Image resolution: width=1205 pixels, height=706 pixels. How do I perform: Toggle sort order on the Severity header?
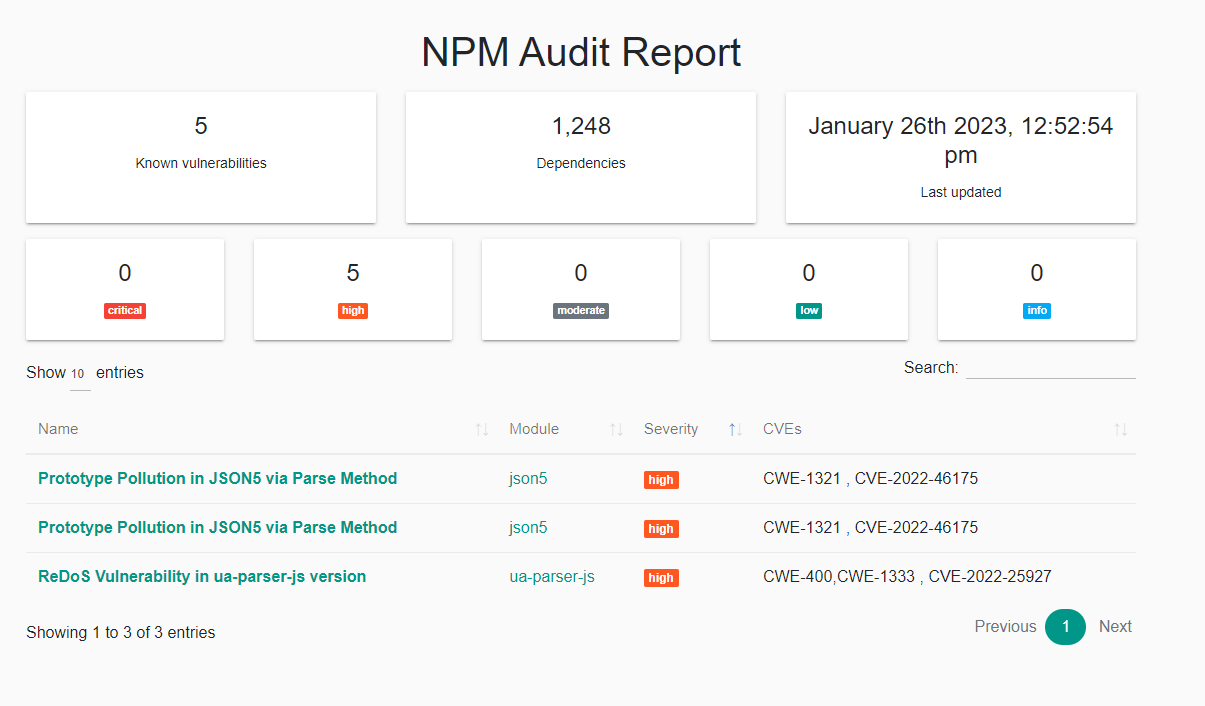[x=734, y=429]
